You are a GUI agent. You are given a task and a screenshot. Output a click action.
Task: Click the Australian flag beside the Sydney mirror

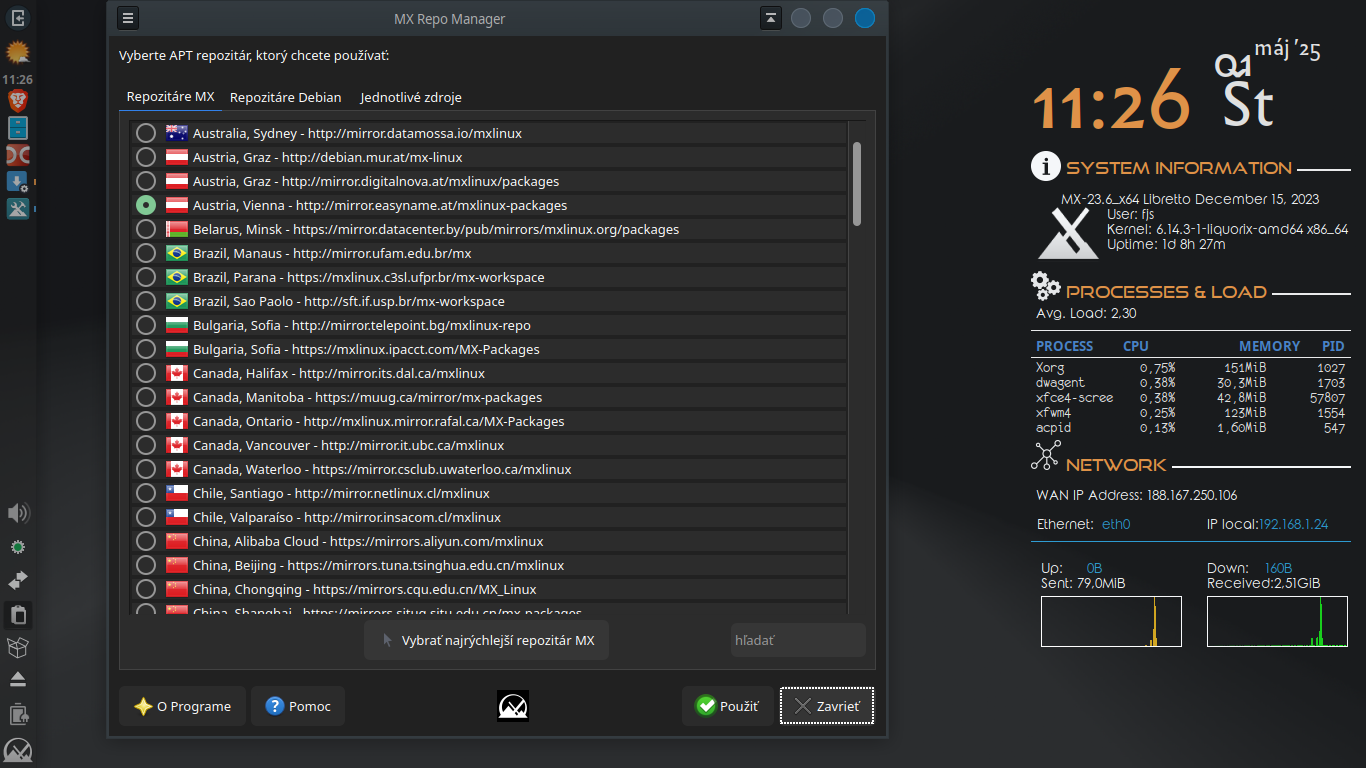177,133
